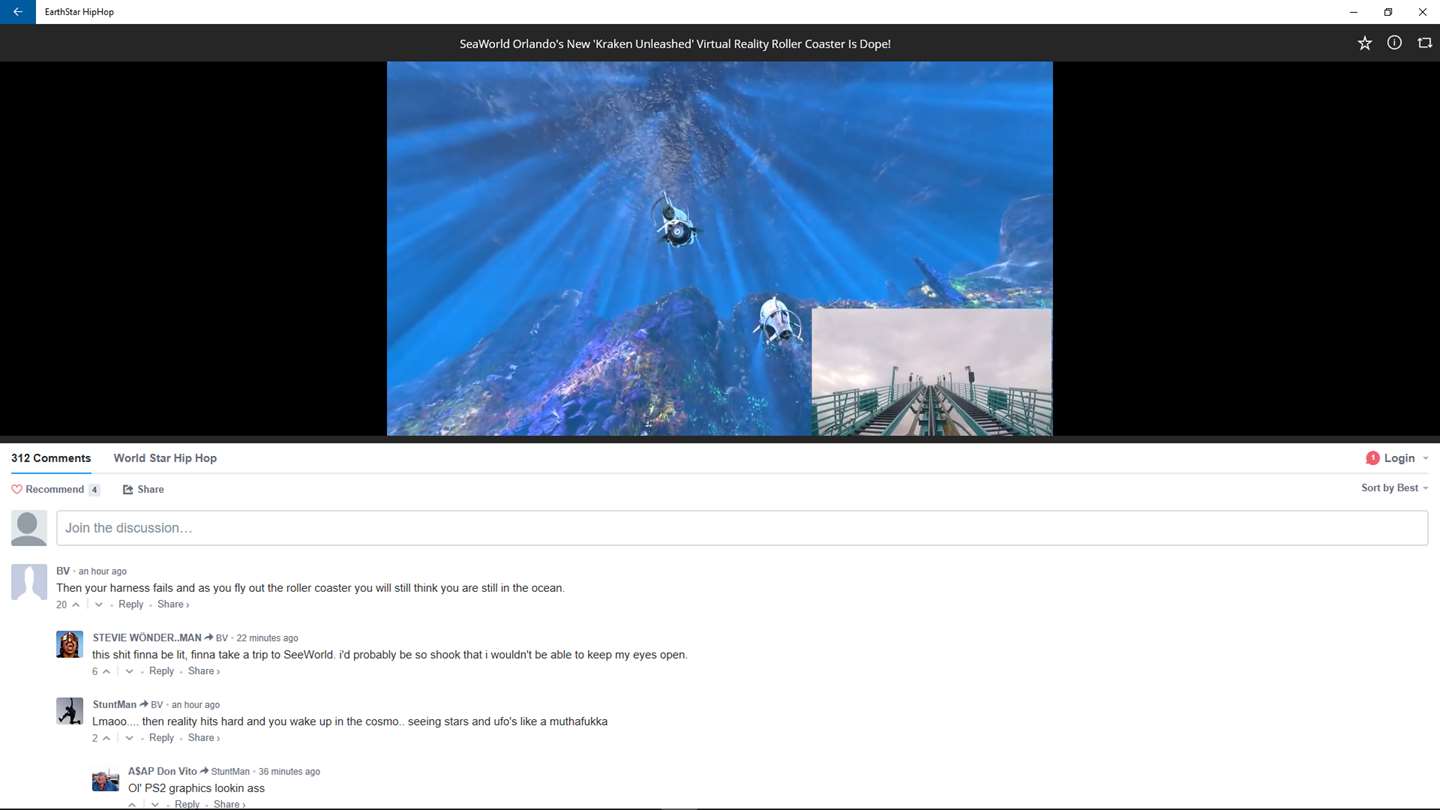Expand Share options on BV's comment
This screenshot has height=810, width=1440.
coord(173,604)
